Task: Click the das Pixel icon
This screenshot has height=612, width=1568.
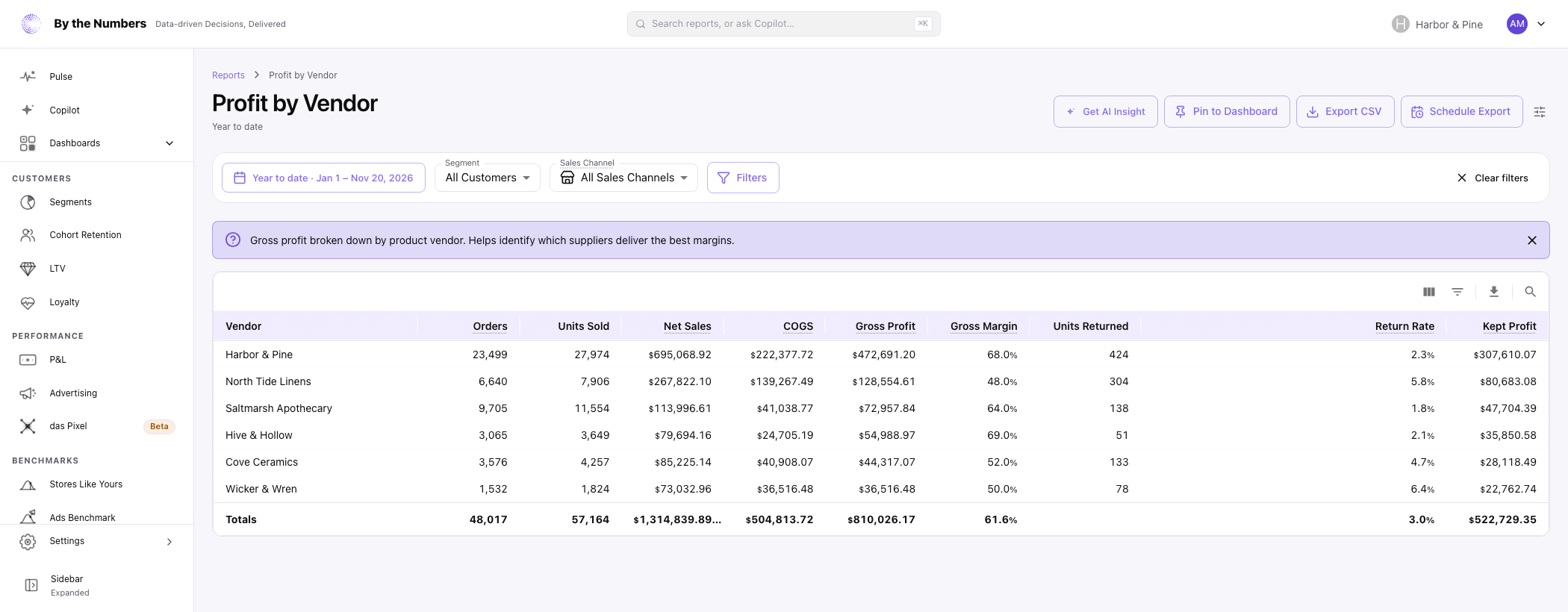Action: coord(28,426)
